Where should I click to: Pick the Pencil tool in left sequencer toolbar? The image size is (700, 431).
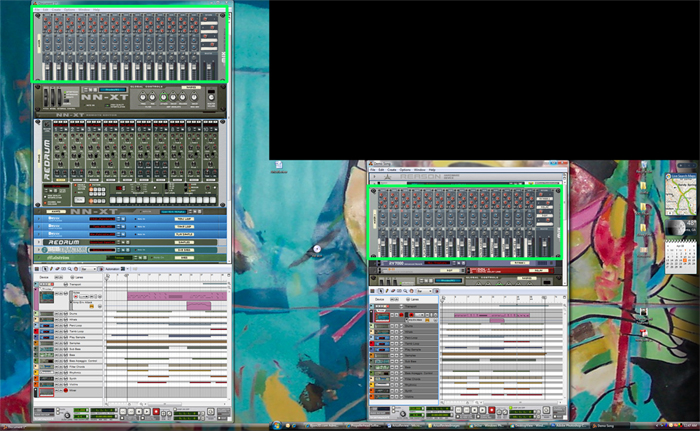(51, 269)
